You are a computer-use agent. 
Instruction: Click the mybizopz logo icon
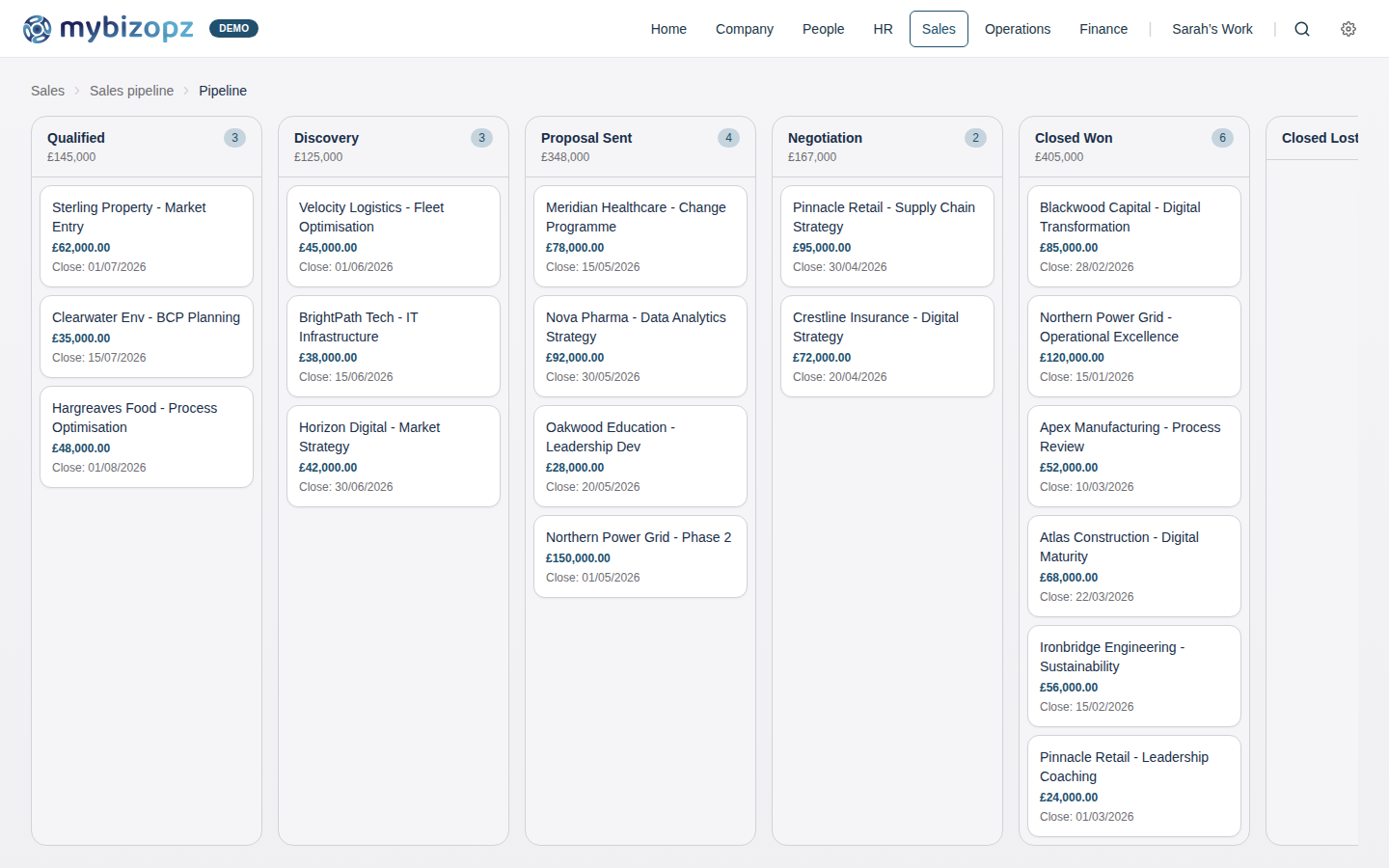point(37,29)
